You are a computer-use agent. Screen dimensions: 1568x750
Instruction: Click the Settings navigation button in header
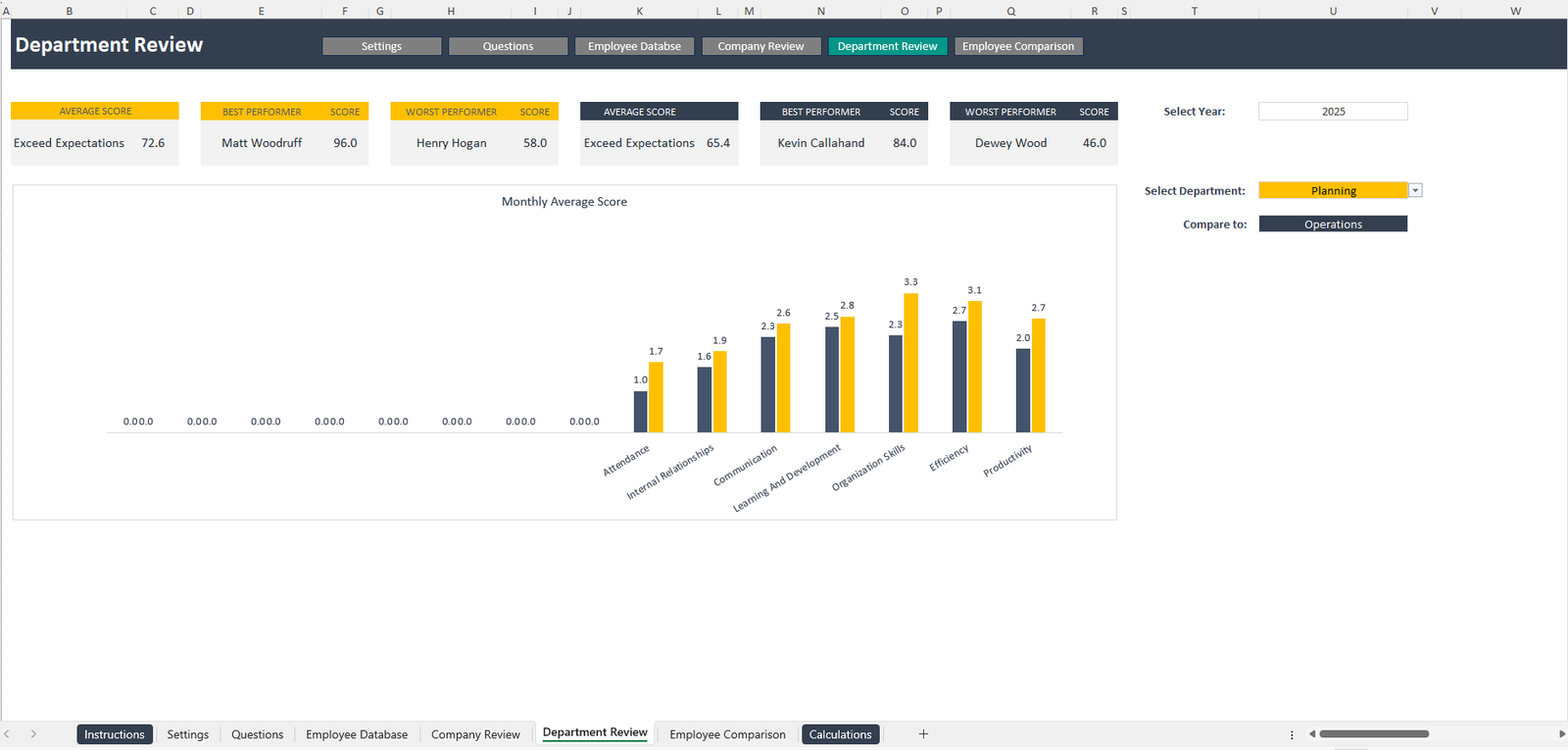point(381,46)
